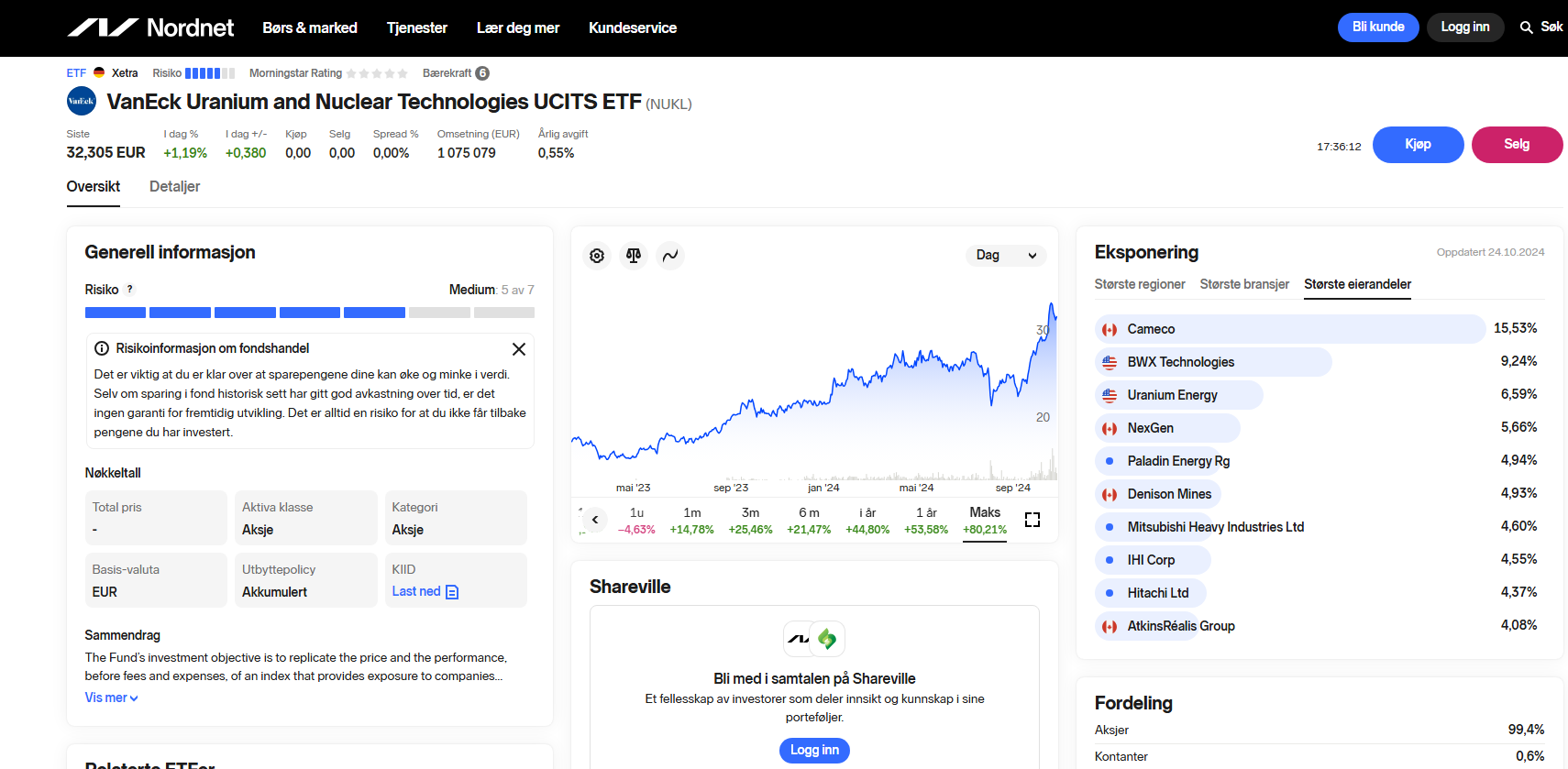
Task: Click the info icon beside Risikoinformasjon
Action: point(102,348)
